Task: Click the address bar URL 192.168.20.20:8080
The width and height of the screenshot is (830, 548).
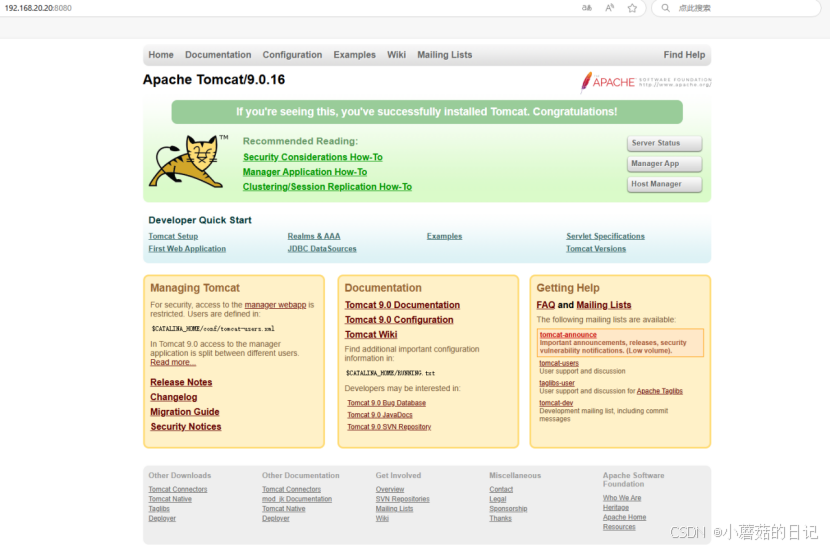Action: click(x=38, y=8)
